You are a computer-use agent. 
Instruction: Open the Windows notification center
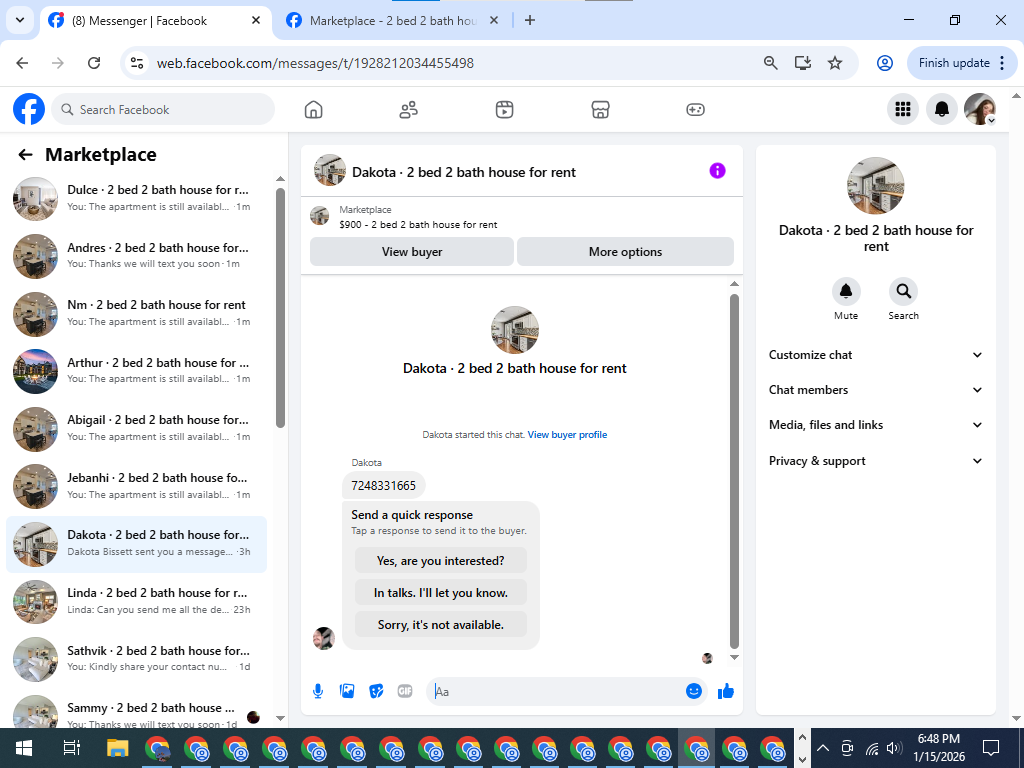point(991,748)
